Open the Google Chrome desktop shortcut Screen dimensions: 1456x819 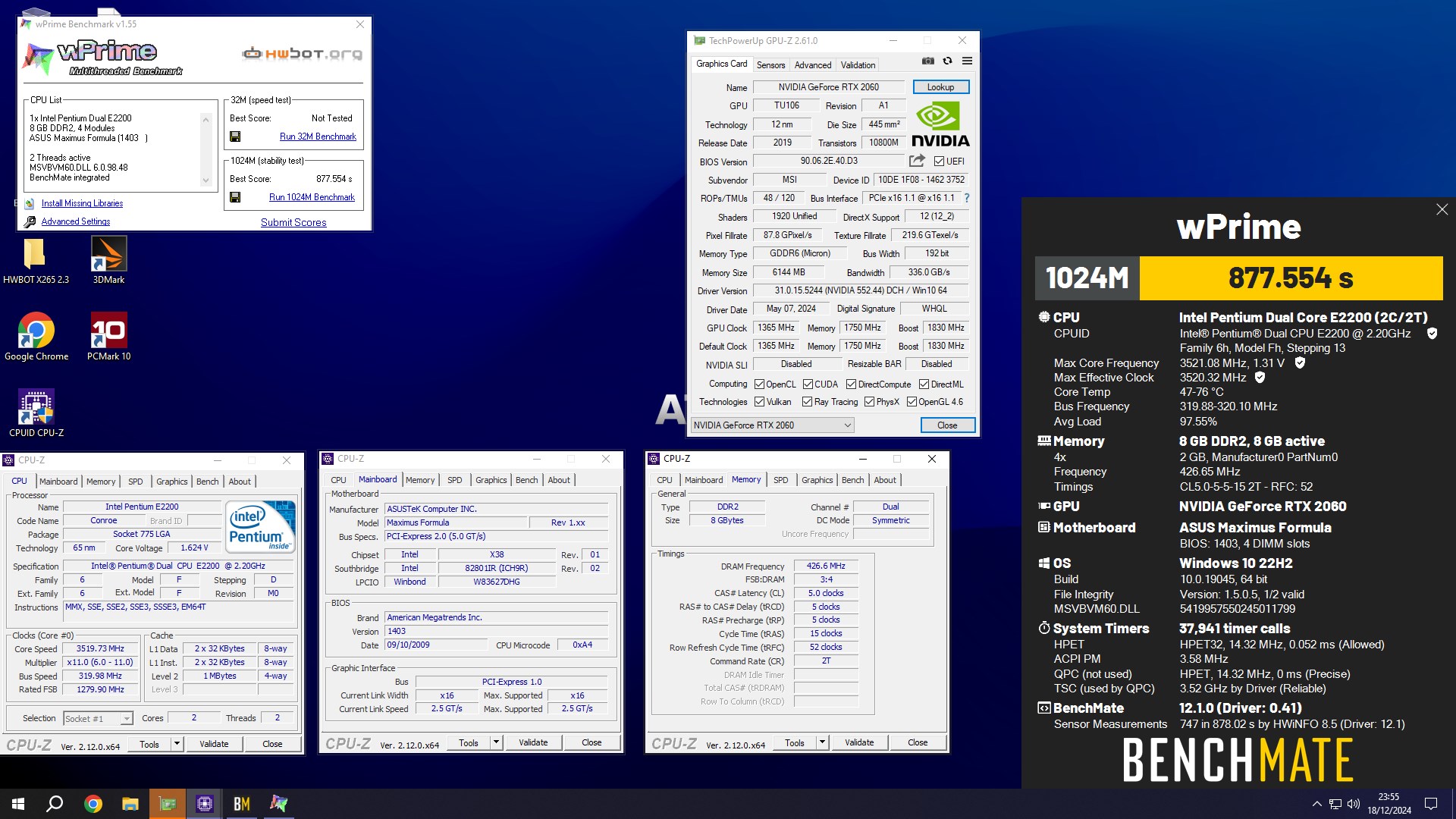tap(36, 337)
